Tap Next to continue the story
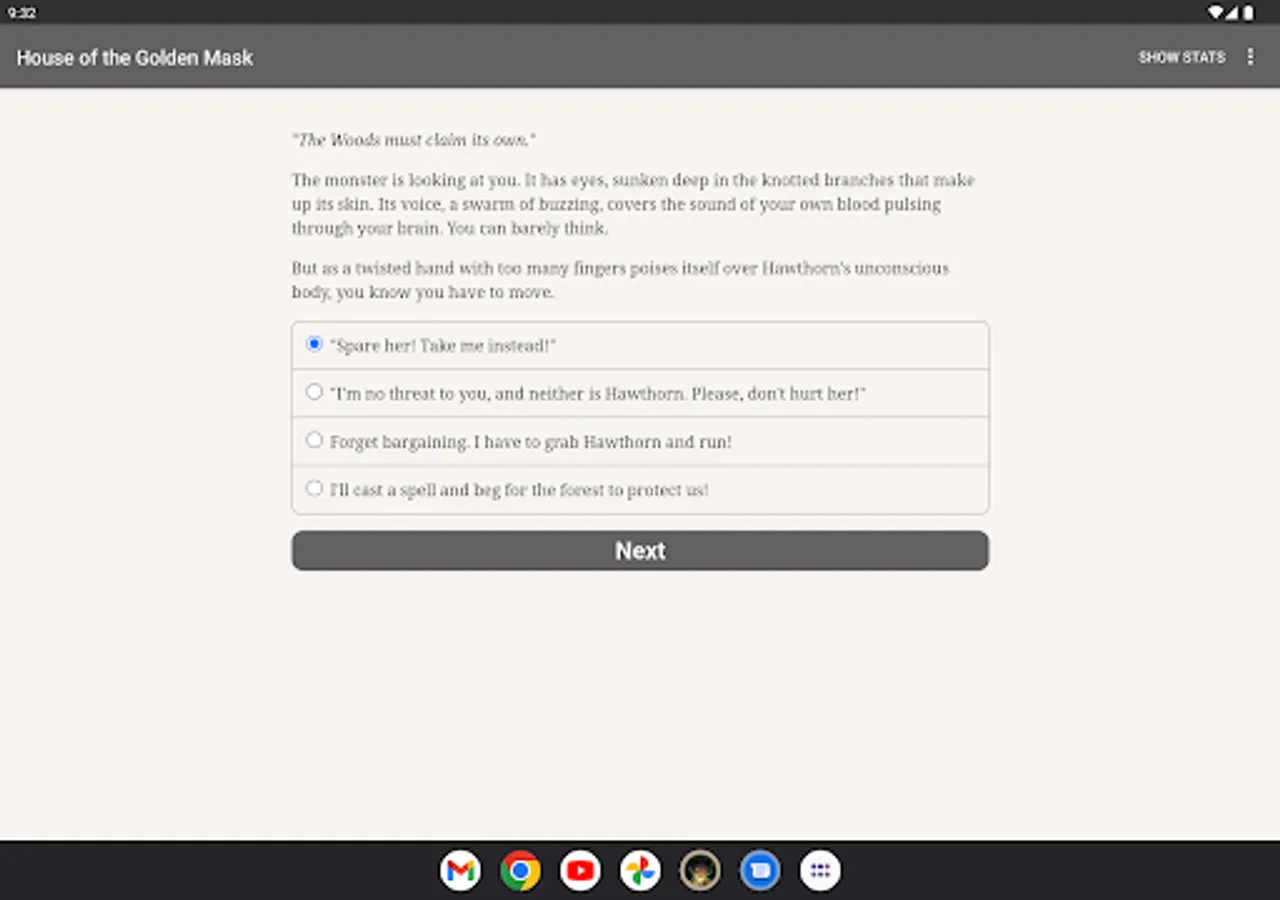1280x900 pixels. [x=640, y=550]
